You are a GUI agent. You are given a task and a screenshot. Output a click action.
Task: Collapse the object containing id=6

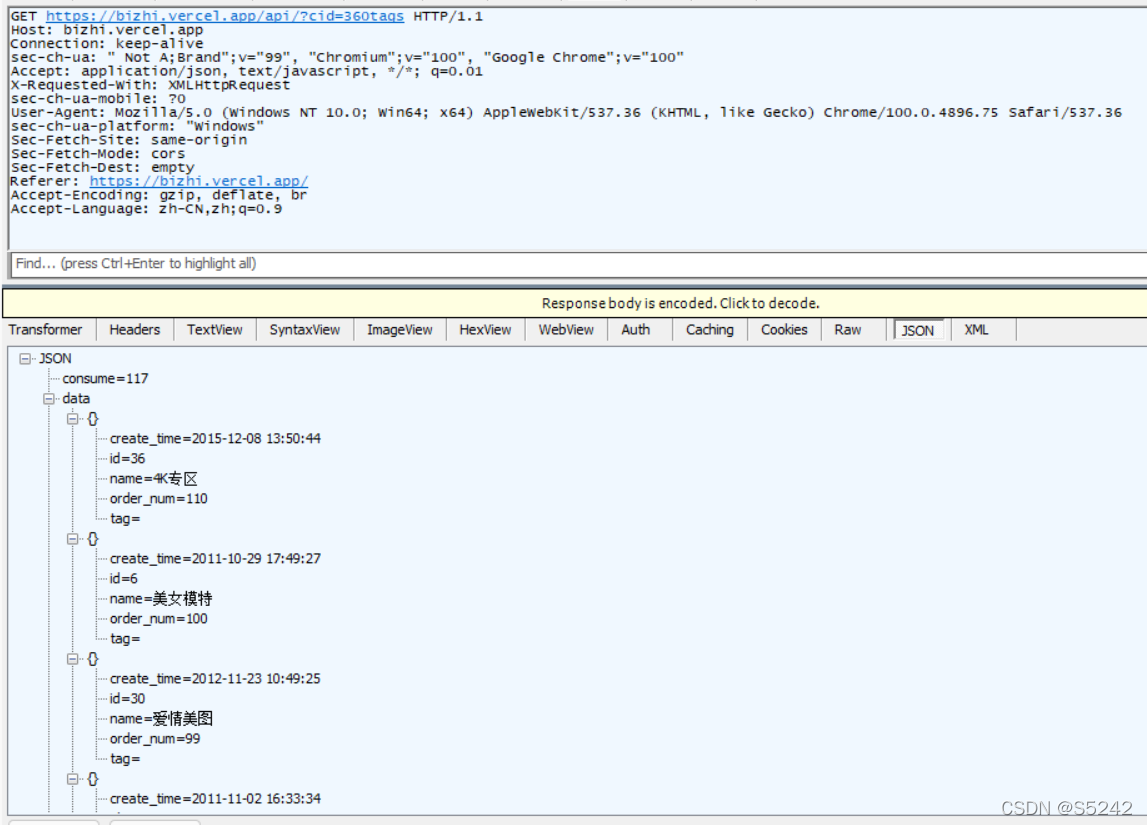coord(73,539)
